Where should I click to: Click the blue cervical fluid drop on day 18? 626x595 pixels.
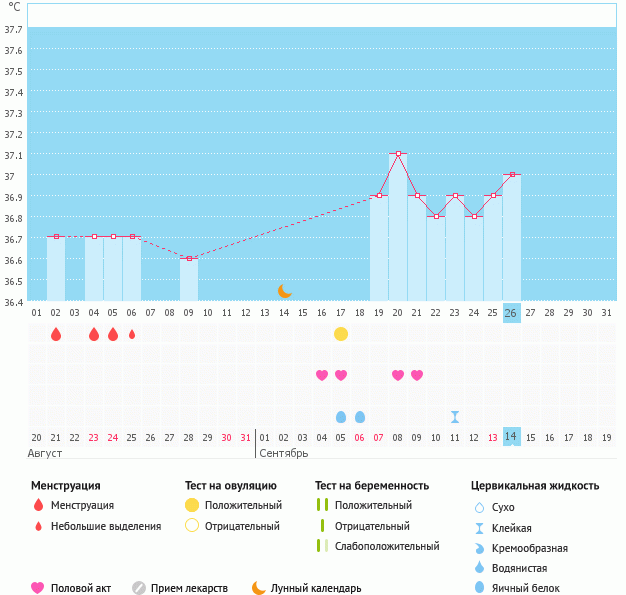pos(360,416)
